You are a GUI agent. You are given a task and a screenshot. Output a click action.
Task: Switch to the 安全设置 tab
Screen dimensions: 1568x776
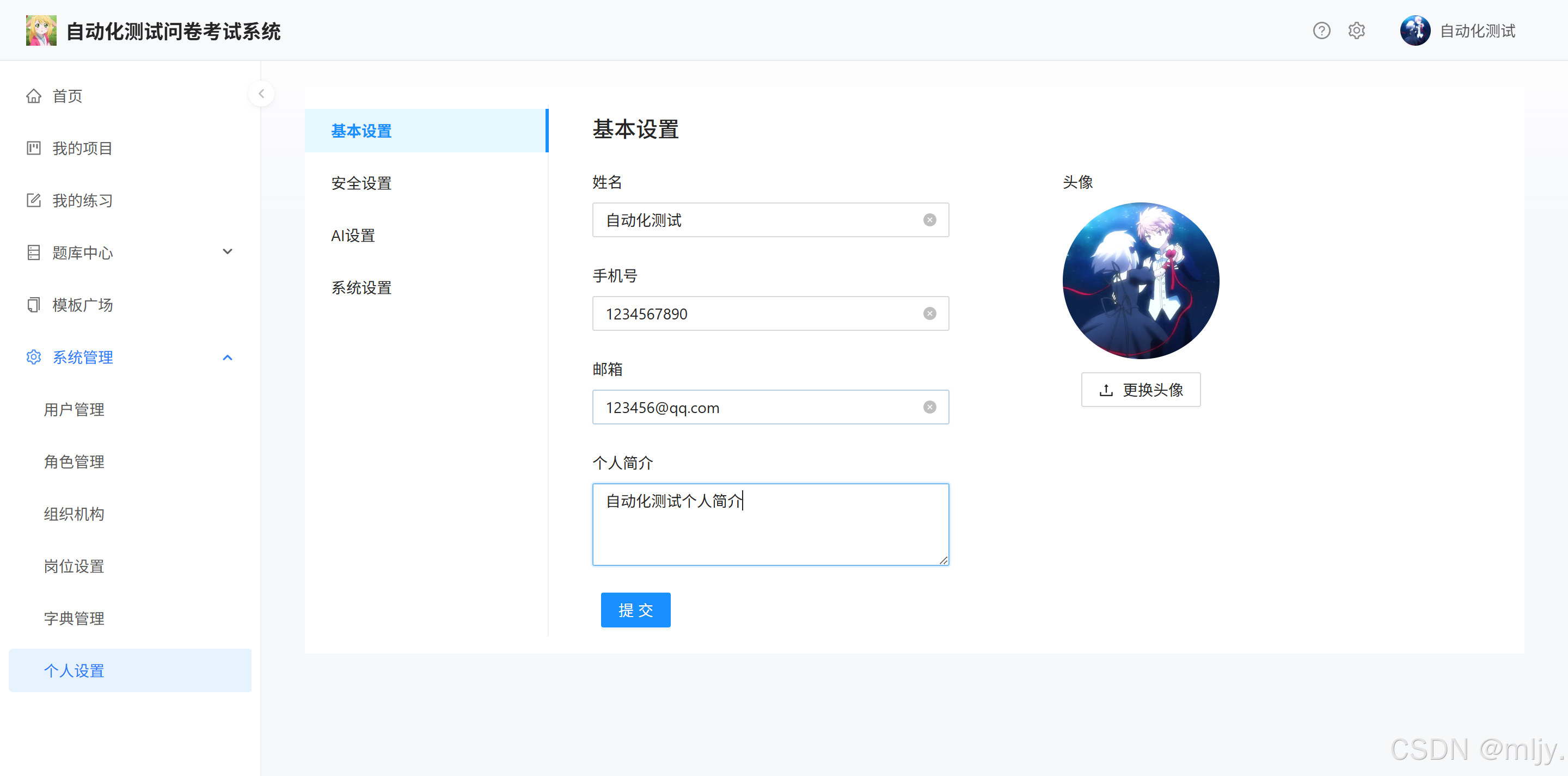pyautogui.click(x=361, y=183)
